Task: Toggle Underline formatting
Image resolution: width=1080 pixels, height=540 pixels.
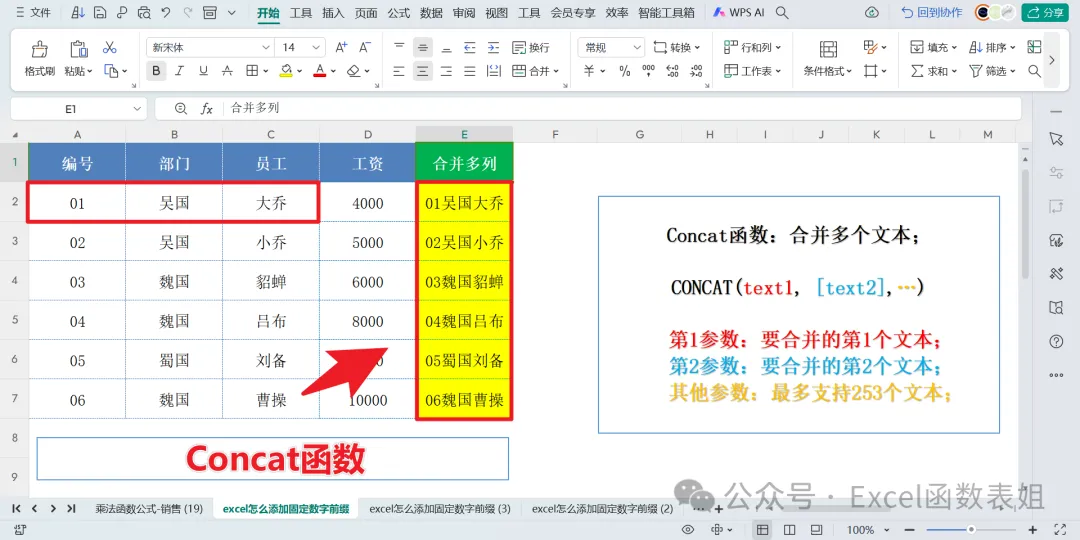Action: pyautogui.click(x=203, y=71)
